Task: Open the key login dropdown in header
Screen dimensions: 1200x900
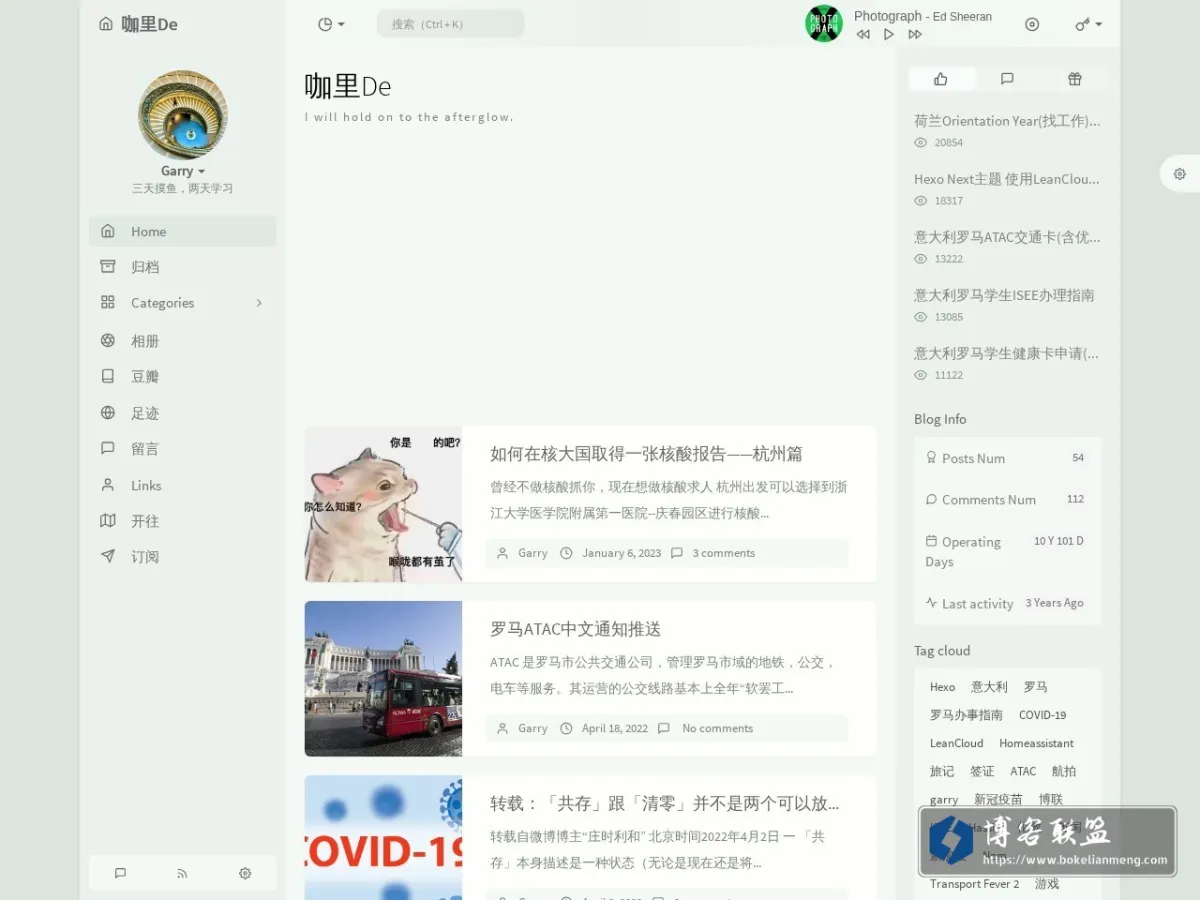Action: click(1088, 24)
